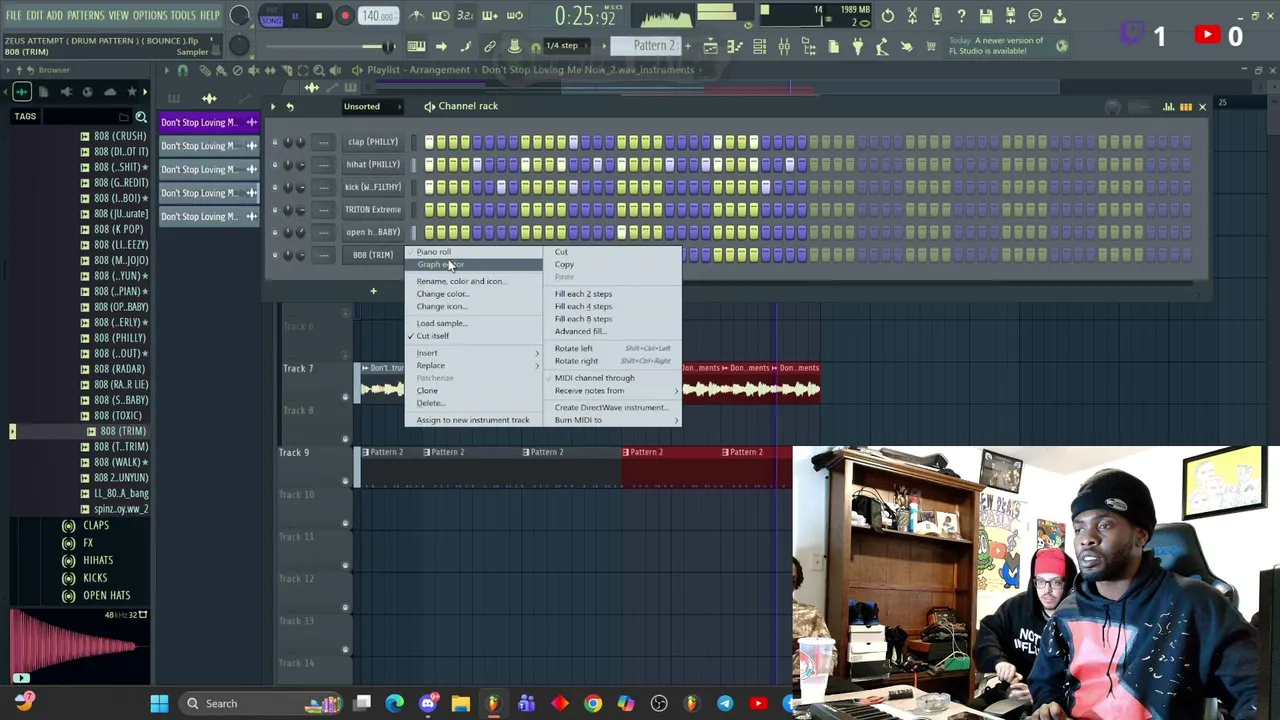Click the master volume slider
1280x720 pixels.
pyautogui.click(x=330, y=46)
